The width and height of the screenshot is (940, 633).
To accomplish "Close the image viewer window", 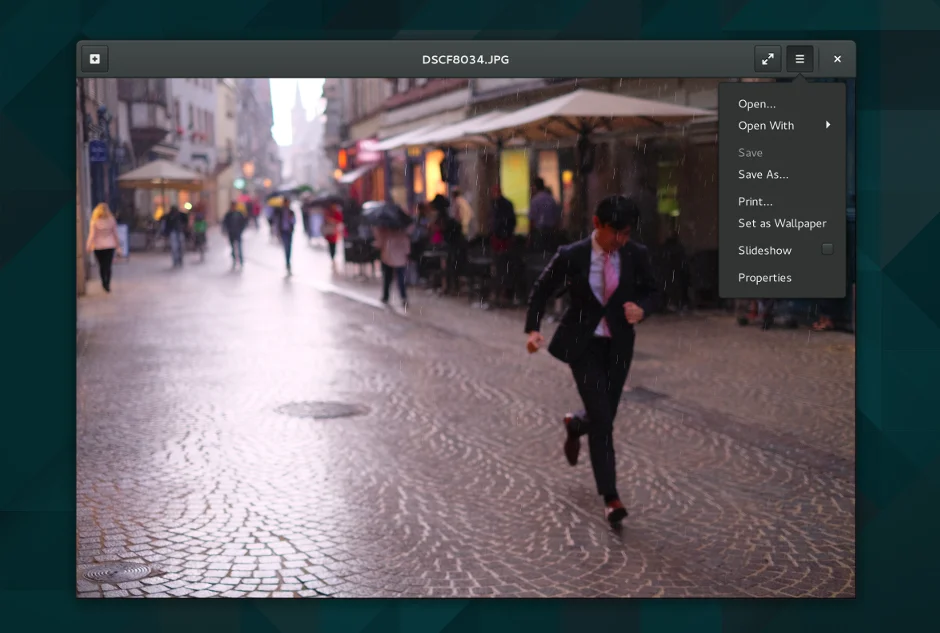I will (837, 59).
